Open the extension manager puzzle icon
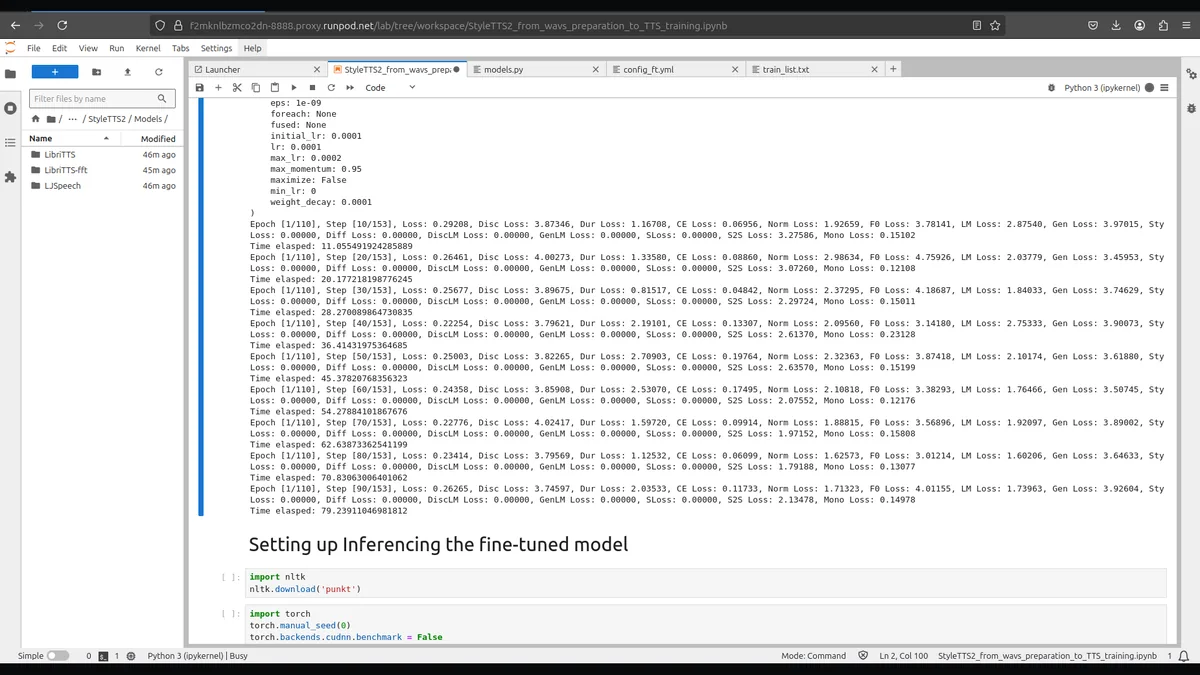The width and height of the screenshot is (1200, 675). pyautogui.click(x=10, y=177)
